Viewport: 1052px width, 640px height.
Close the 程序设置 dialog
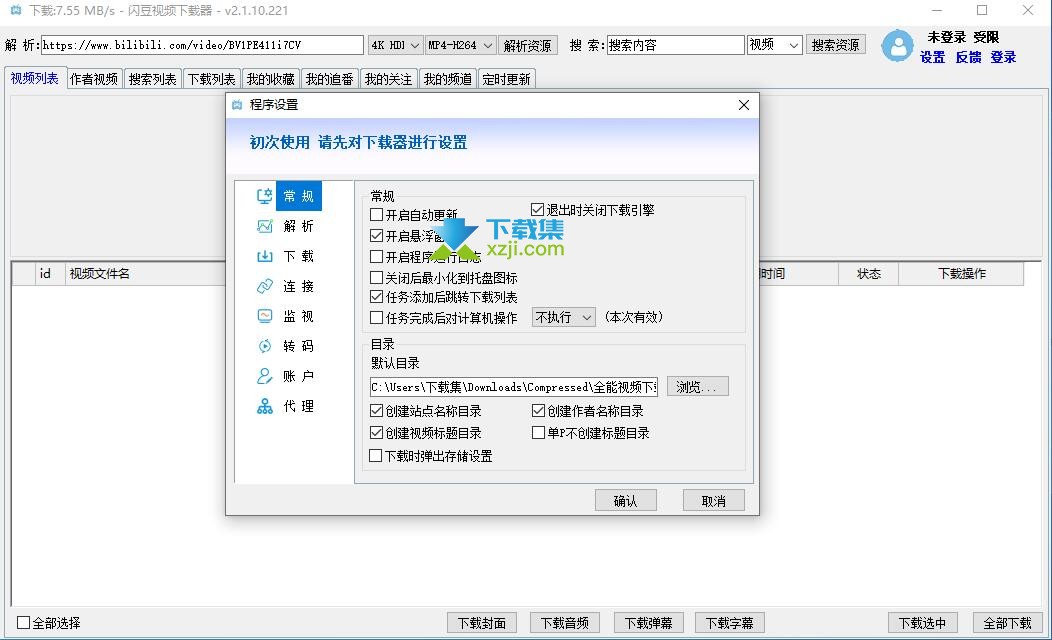tap(743, 105)
